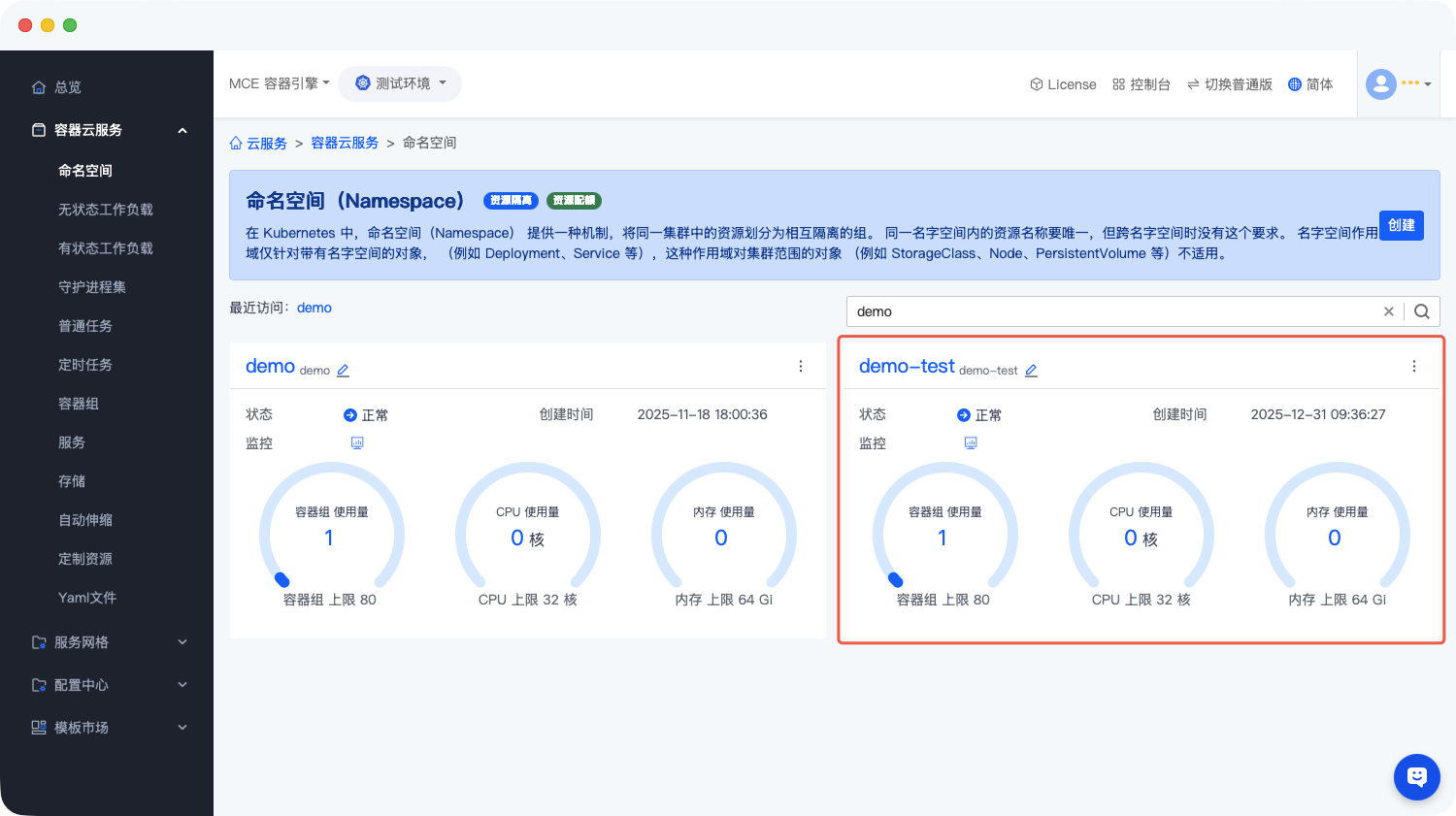Image resolution: width=1456 pixels, height=816 pixels.
Task: Expand the 服务网格 sidebar section
Action: pyautogui.click(x=107, y=642)
